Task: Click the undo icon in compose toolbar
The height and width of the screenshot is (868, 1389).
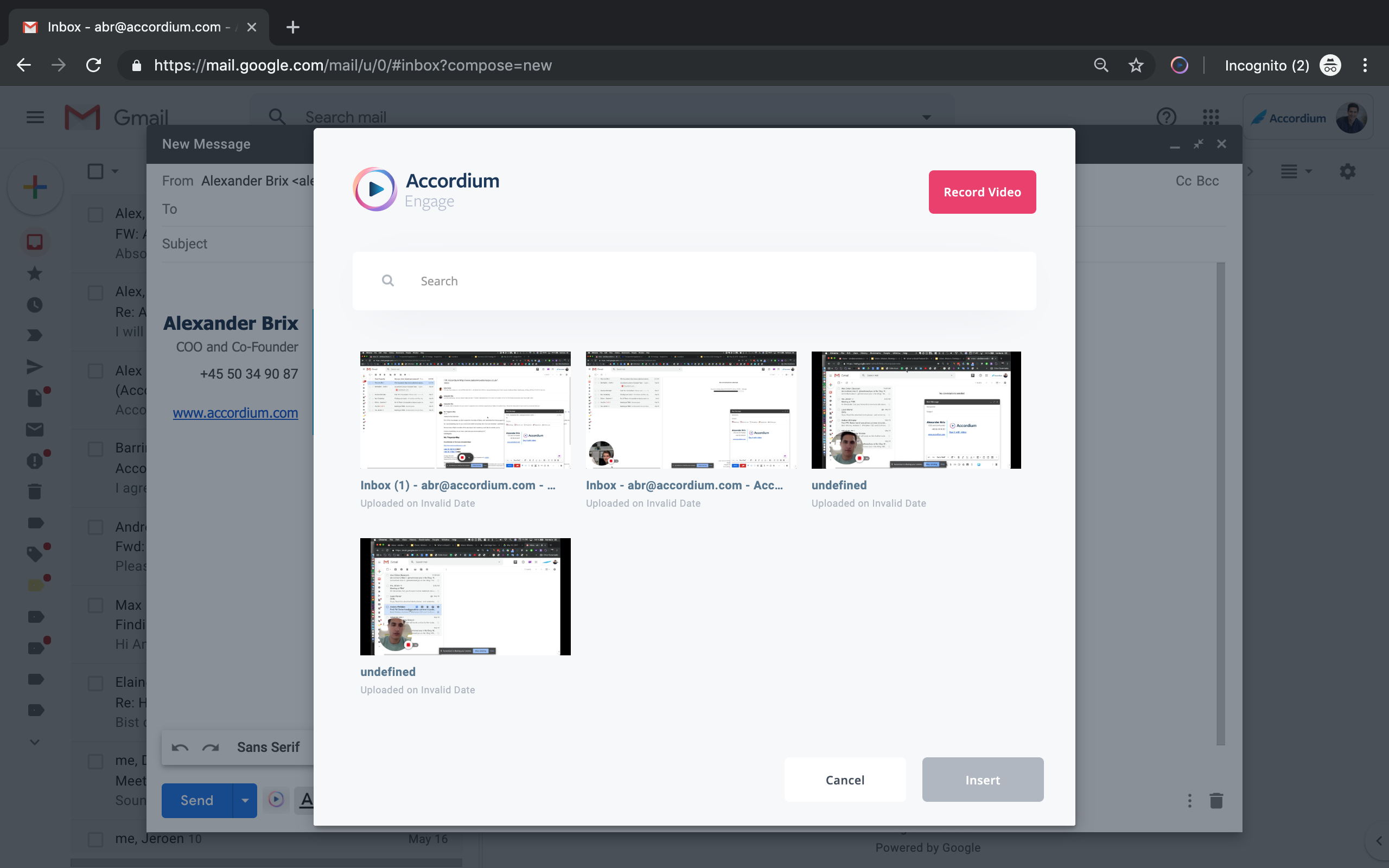Action: pos(180,748)
